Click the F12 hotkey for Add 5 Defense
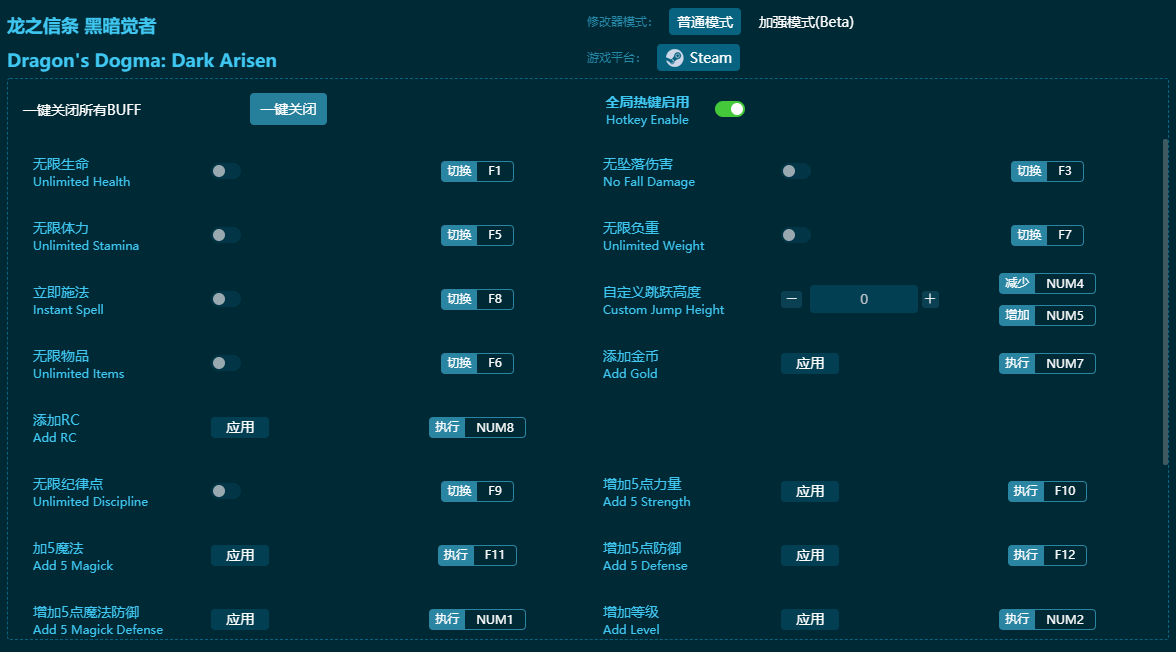 pos(1047,555)
